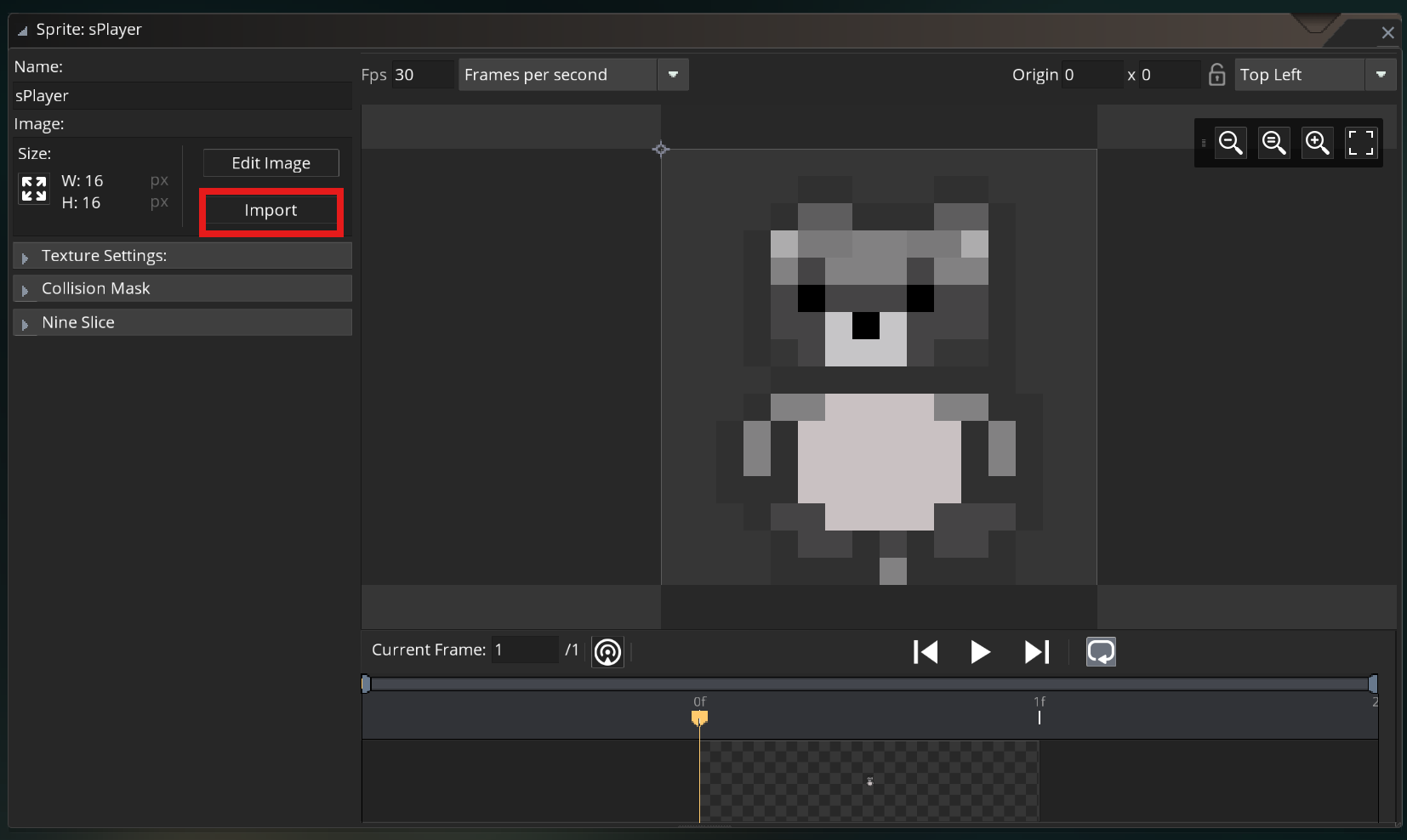The width and height of the screenshot is (1407, 840).
Task: Click the resize sprite arrows icon
Action: click(34, 189)
